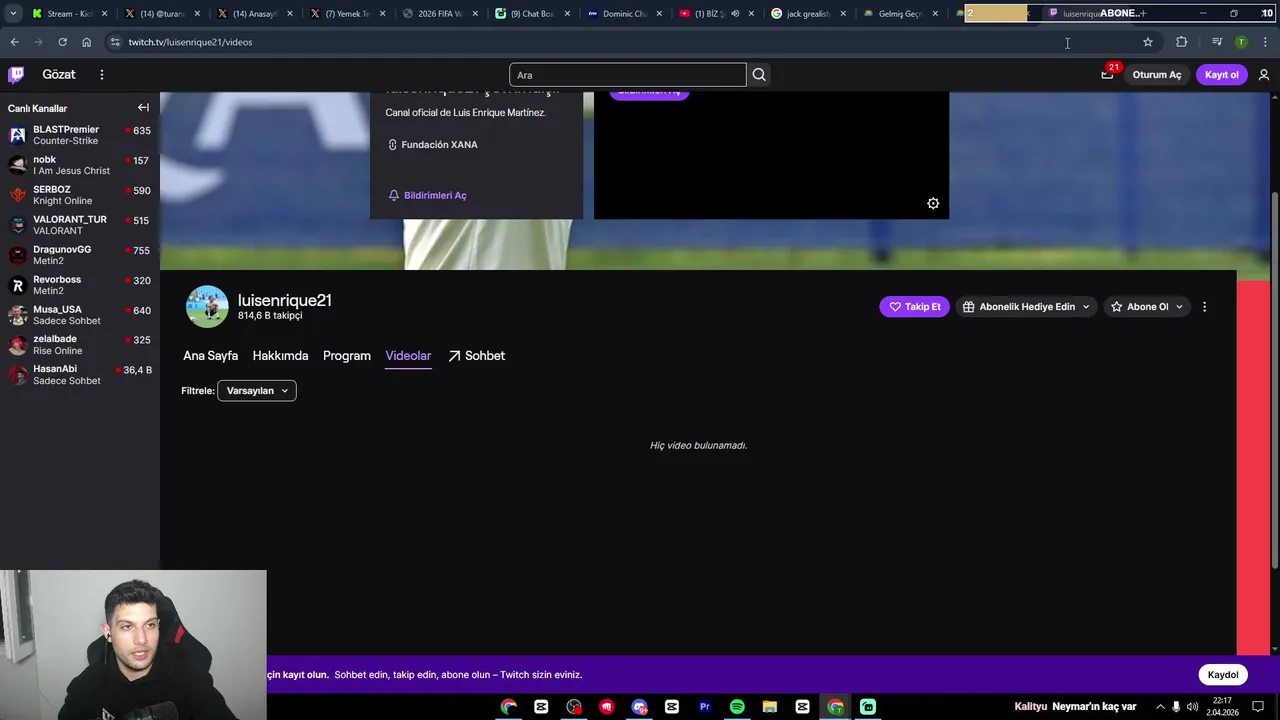Open File Explorer from the taskbar
This screenshot has height=720, width=1280.
[770, 707]
